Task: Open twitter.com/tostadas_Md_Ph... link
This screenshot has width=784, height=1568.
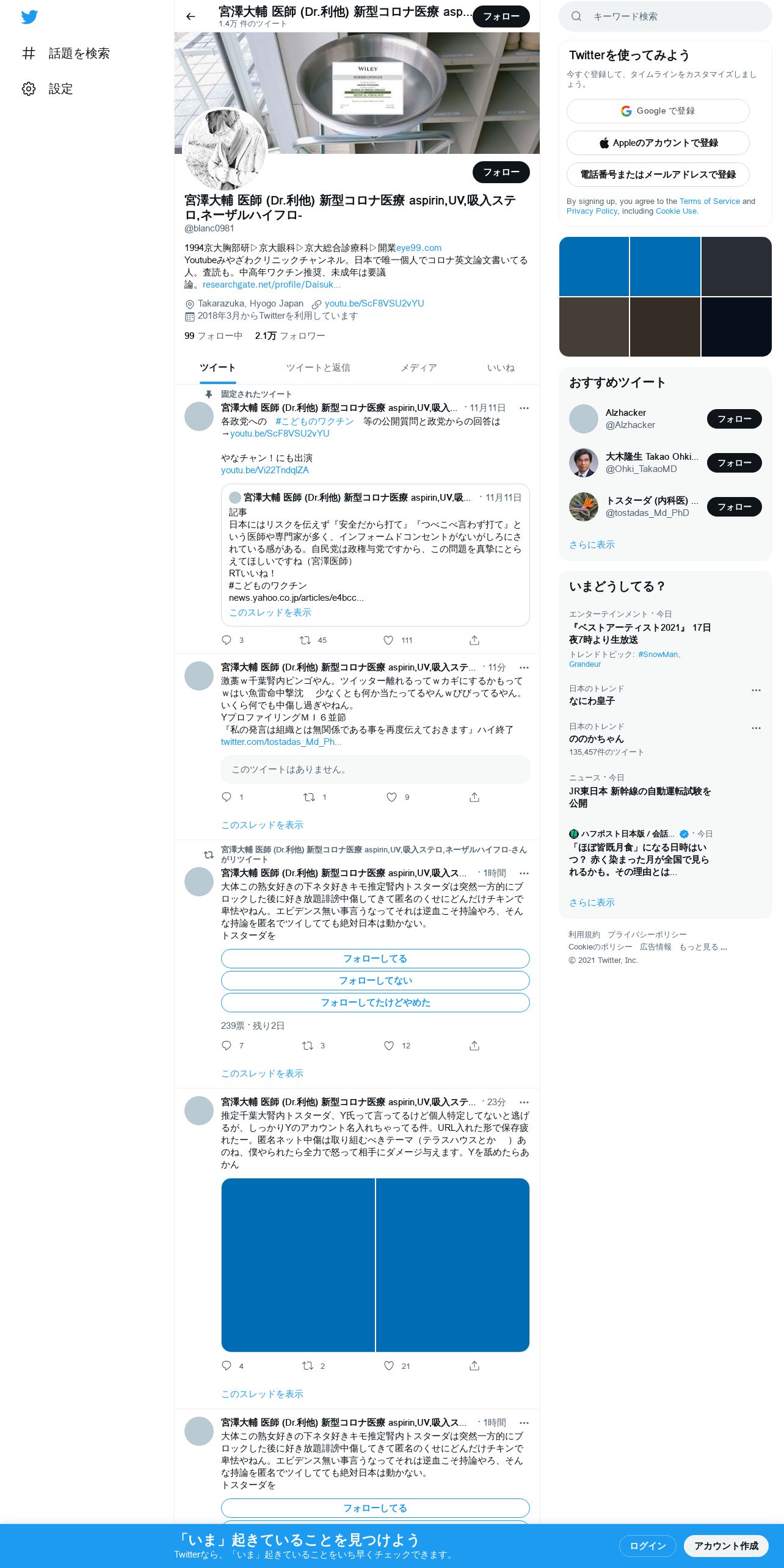Action: (281, 742)
